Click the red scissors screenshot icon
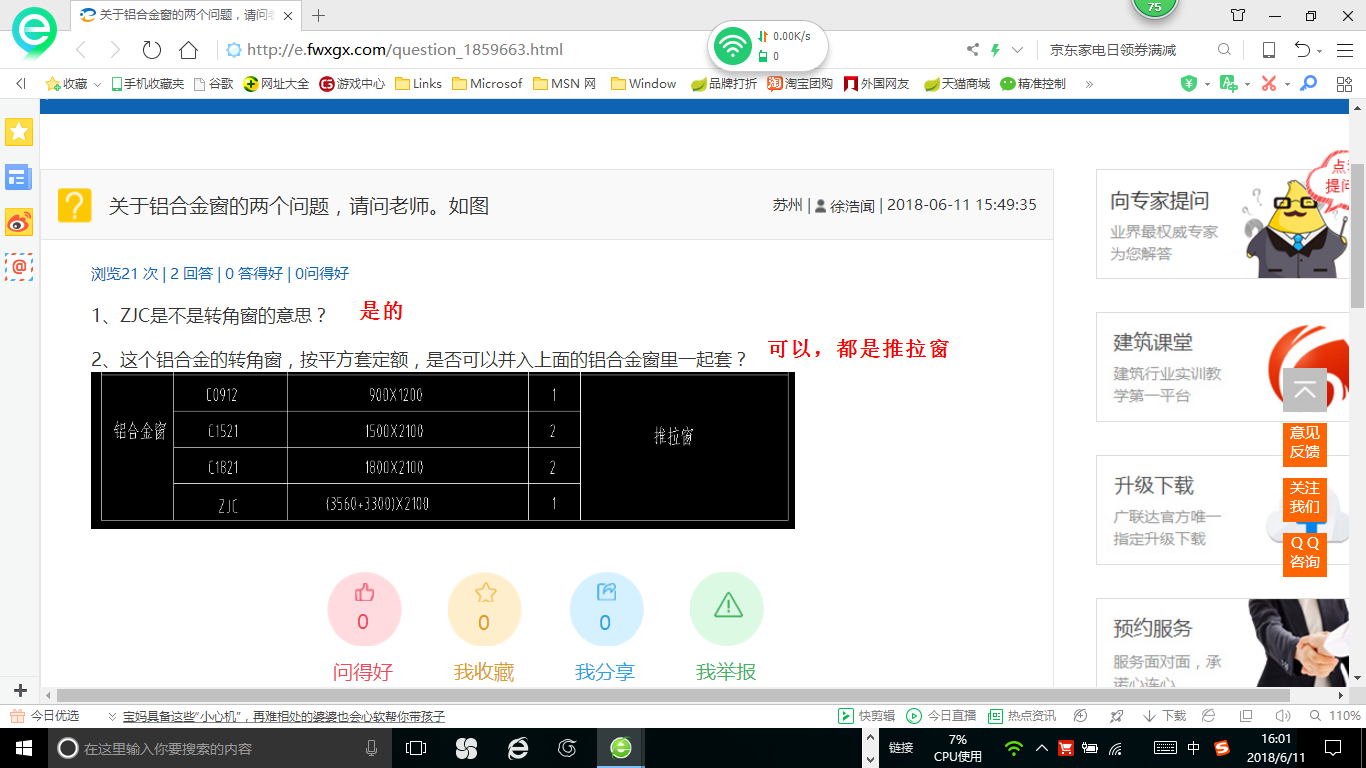 pyautogui.click(x=1268, y=84)
